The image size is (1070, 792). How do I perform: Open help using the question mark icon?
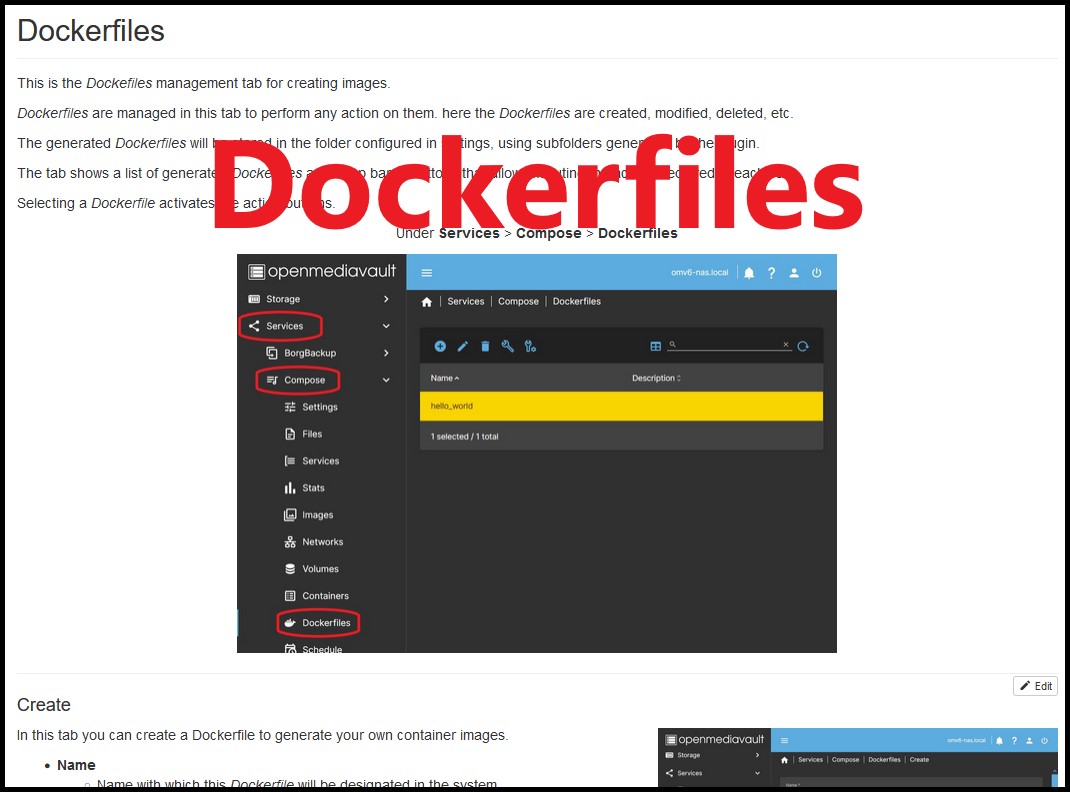(772, 272)
